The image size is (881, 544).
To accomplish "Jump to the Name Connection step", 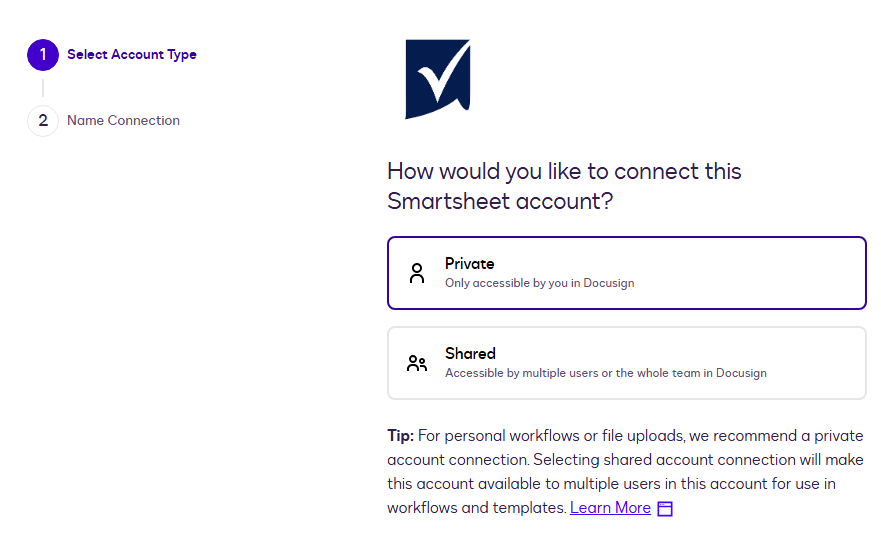I will 123,121.
